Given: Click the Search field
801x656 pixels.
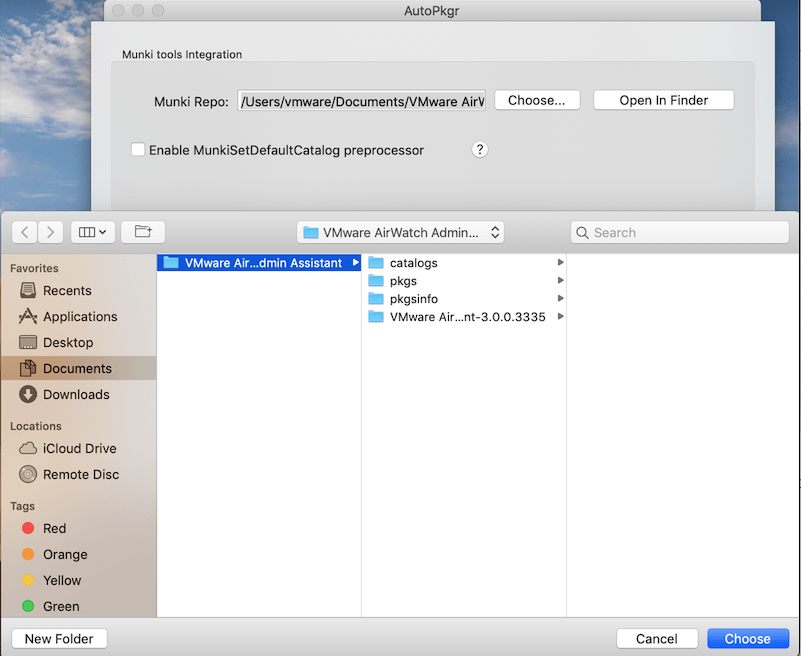Looking at the screenshot, I should pyautogui.click(x=680, y=232).
